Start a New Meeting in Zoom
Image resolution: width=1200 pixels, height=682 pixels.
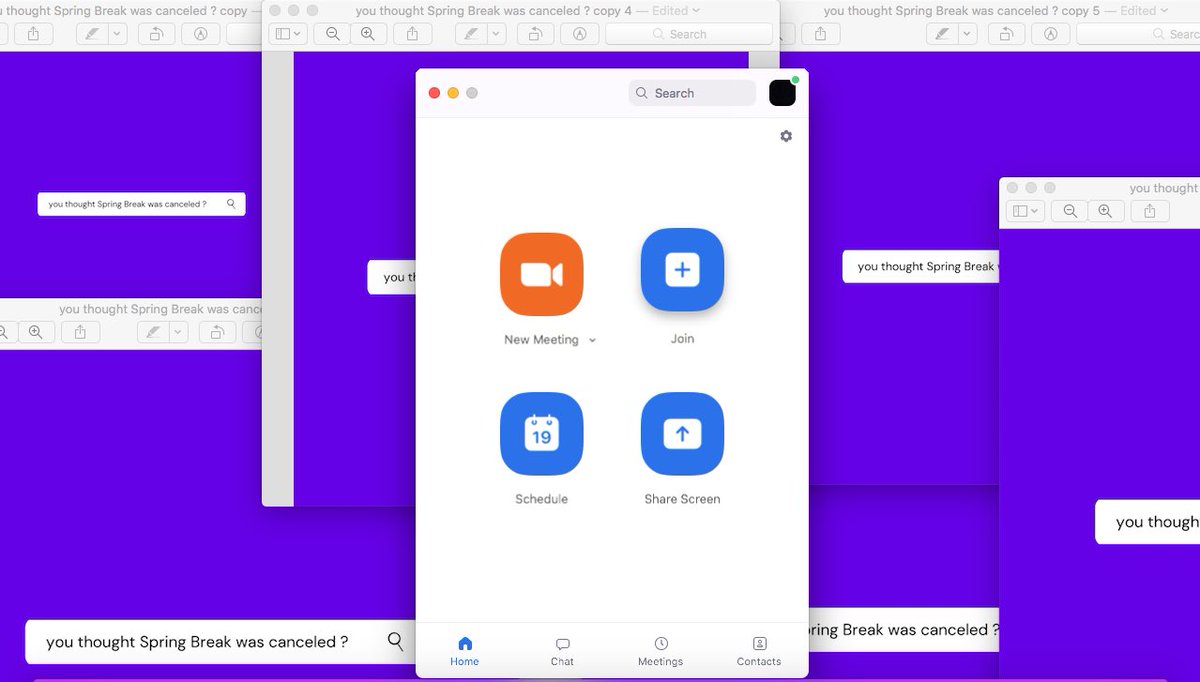[541, 274]
